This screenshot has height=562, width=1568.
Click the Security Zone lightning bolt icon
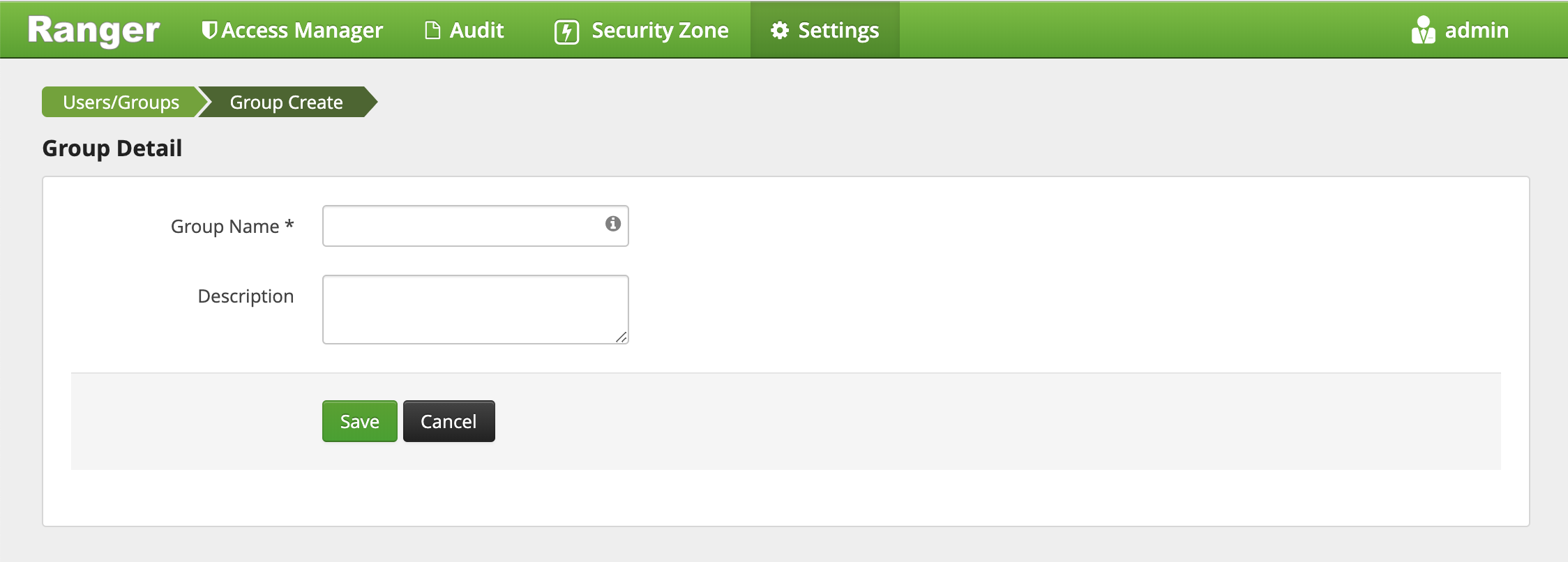click(566, 32)
